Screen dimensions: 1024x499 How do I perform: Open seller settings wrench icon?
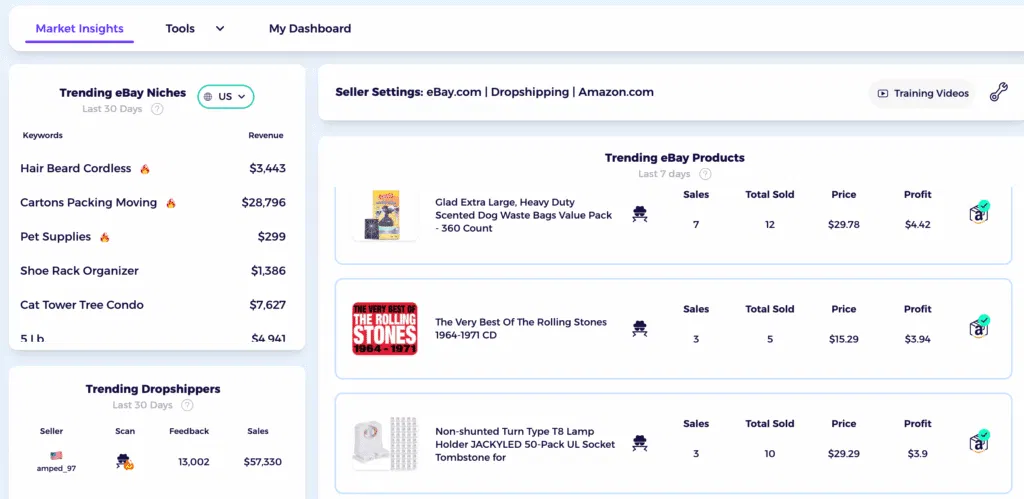point(999,93)
